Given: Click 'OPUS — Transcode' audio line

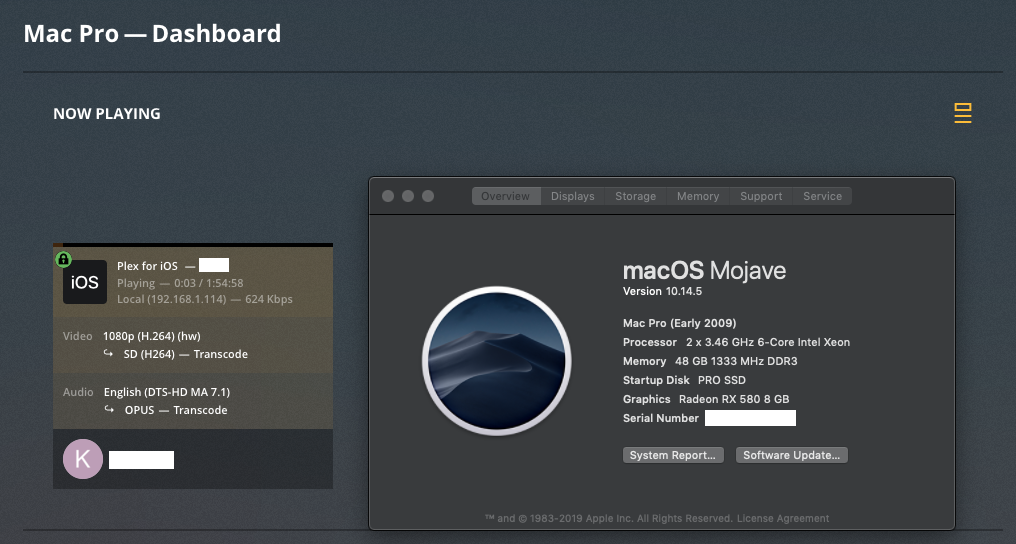Looking at the screenshot, I should (x=176, y=410).
